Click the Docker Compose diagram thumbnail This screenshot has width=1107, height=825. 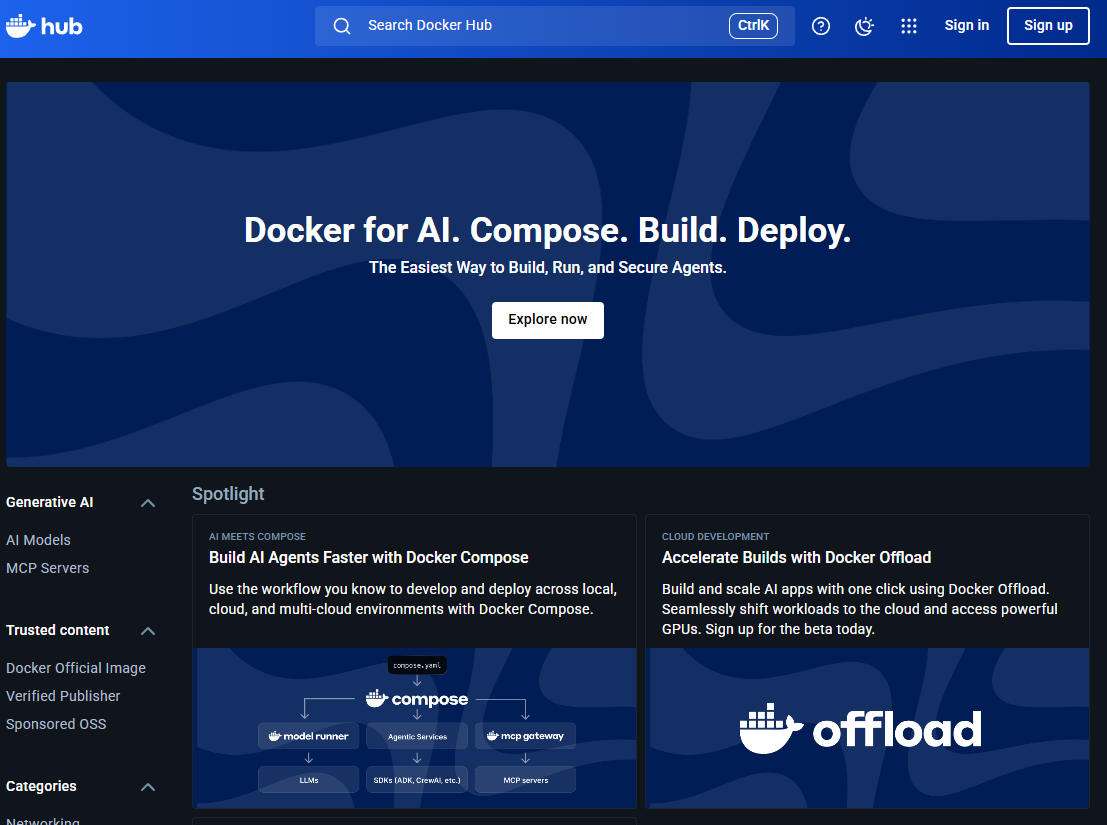415,728
